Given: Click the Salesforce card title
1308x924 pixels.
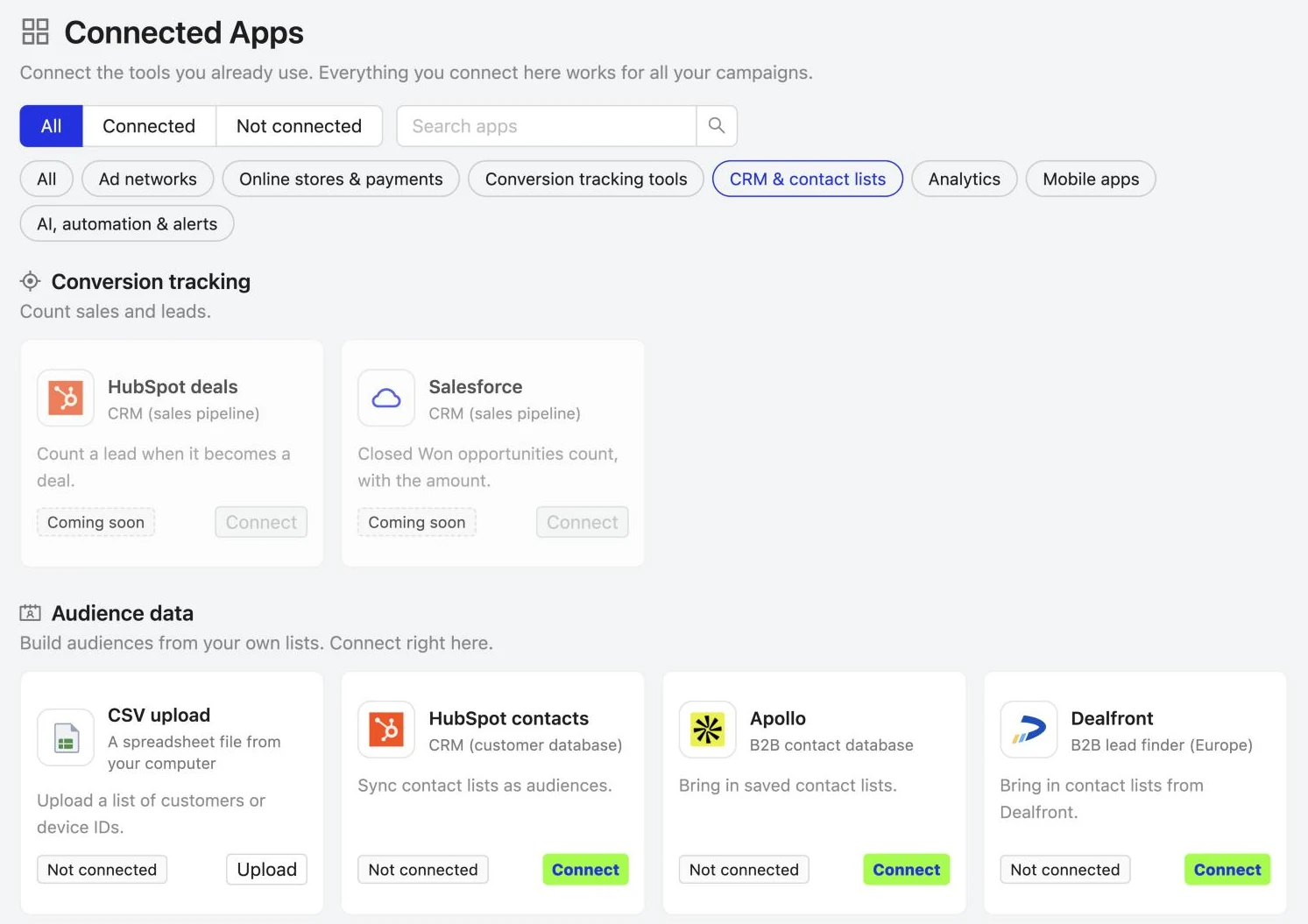Looking at the screenshot, I should (x=476, y=386).
